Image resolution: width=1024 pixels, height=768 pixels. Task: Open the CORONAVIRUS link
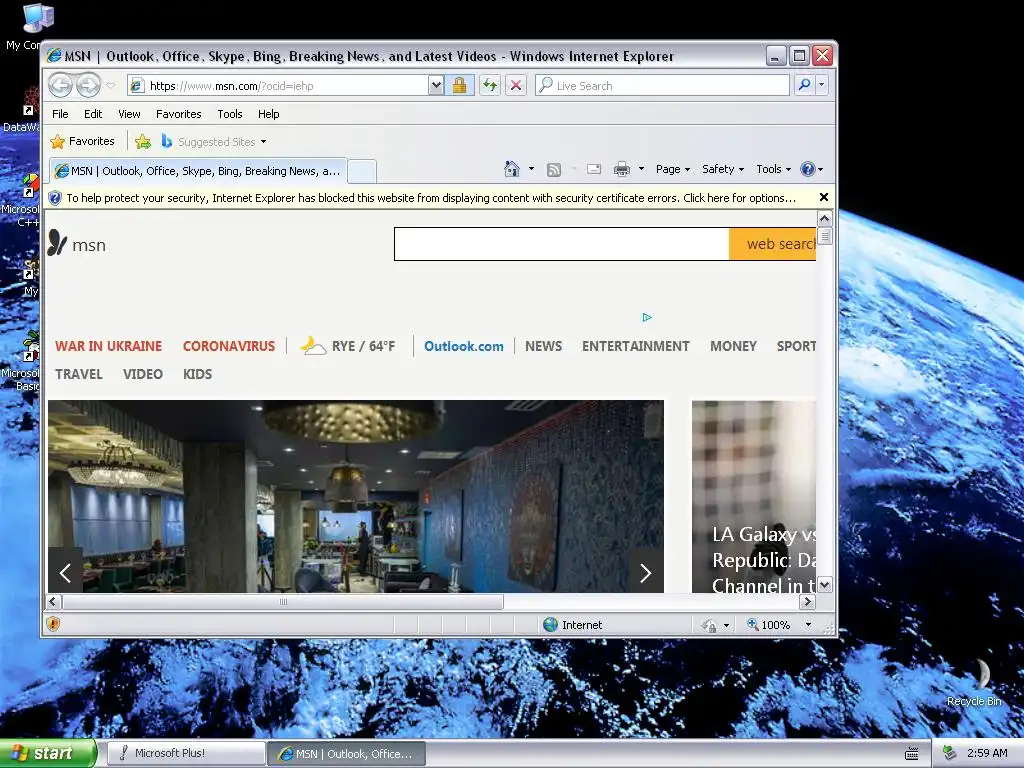pos(229,346)
